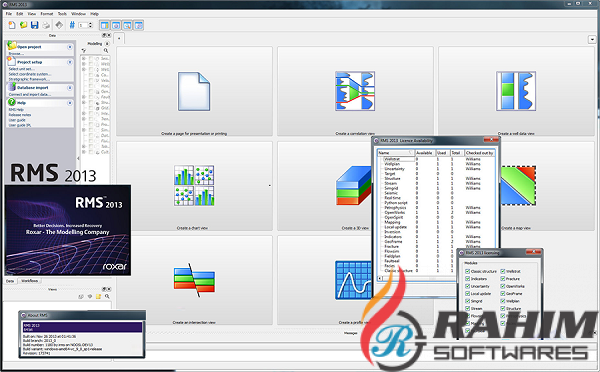Select the Python script row in the licence list
Screen dimensions: 600x372
point(396,202)
